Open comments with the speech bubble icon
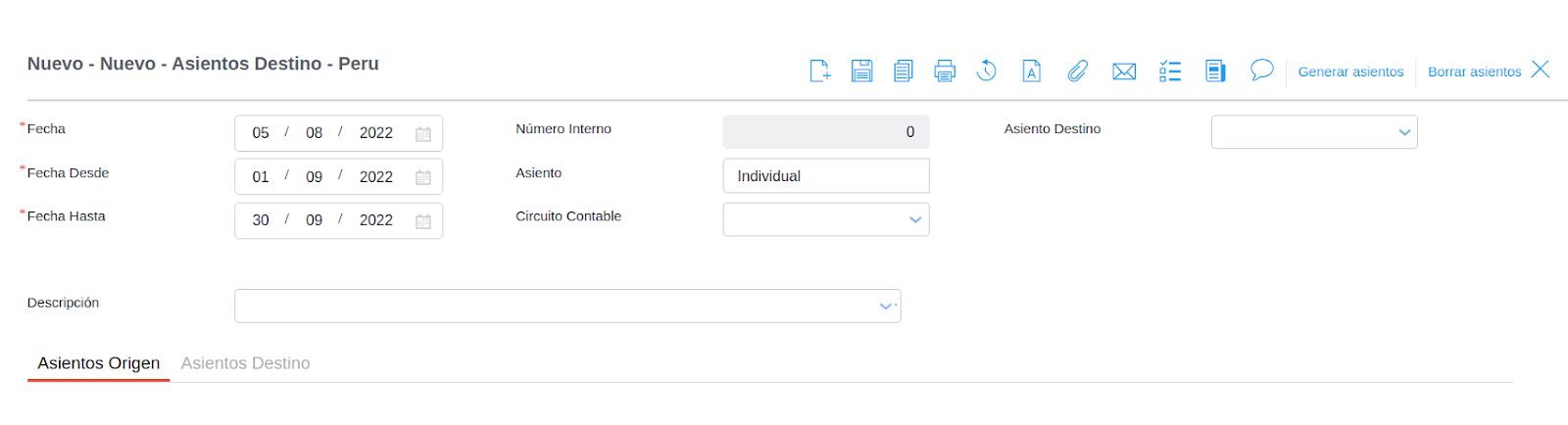This screenshot has height=425, width=1568. (1261, 70)
